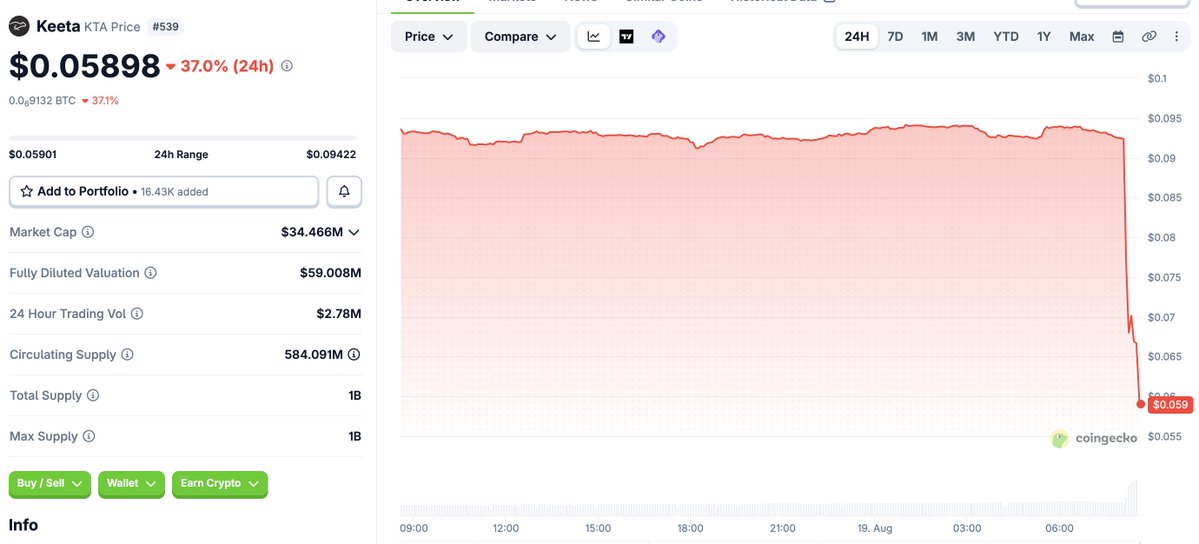Click the notification bell icon

tap(344, 191)
